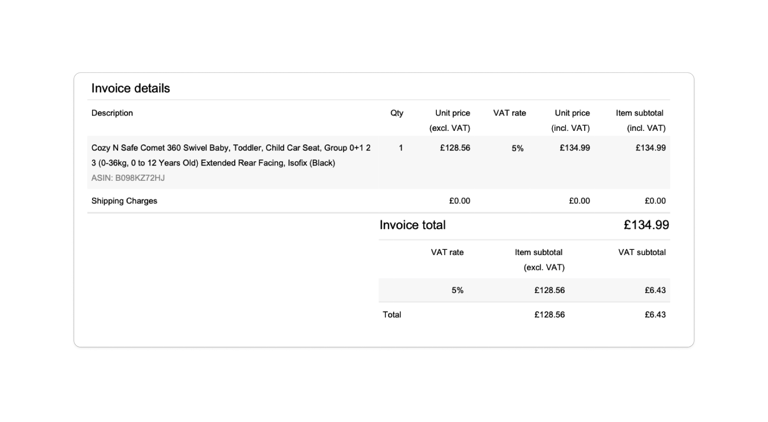Screen dimensions: 768x422
Task: Click the Cozy N Safe Comet product description
Action: click(x=231, y=155)
